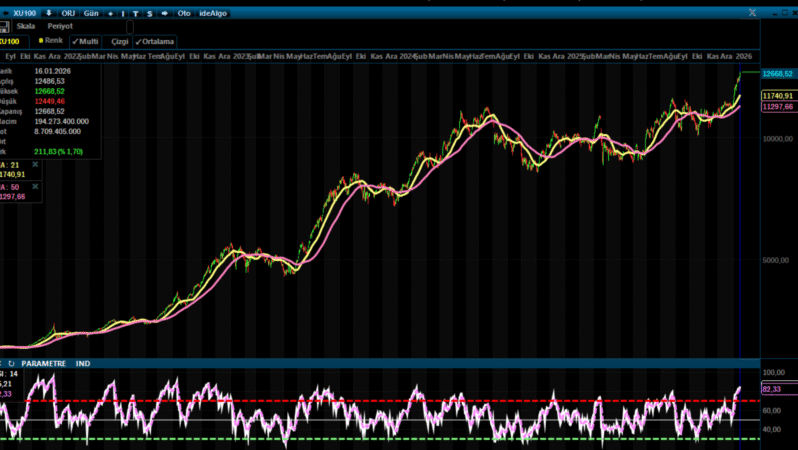Viewport: 798px width, 450px height.
Task: Open the XU100 symbol selector
Action: pos(25,13)
